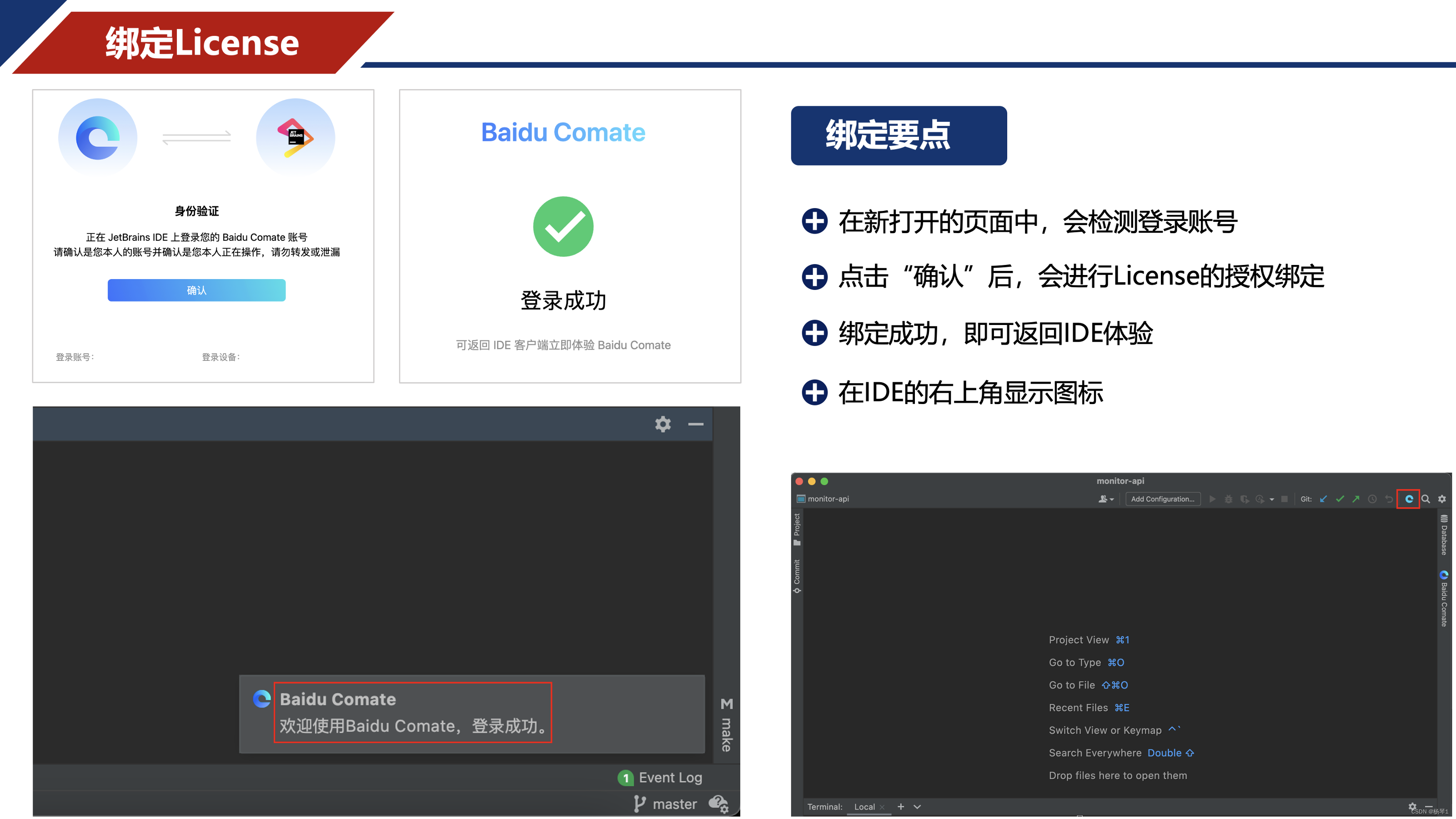Click the JetBrains logo in the verification card
The image size is (1456, 819).
pyautogui.click(x=295, y=137)
